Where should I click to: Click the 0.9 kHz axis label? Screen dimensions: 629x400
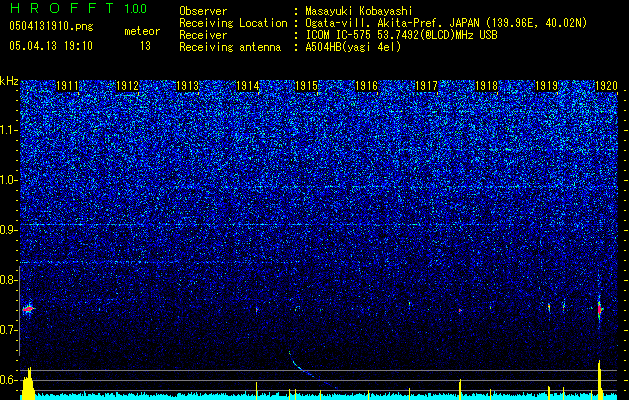pyautogui.click(x=8, y=230)
